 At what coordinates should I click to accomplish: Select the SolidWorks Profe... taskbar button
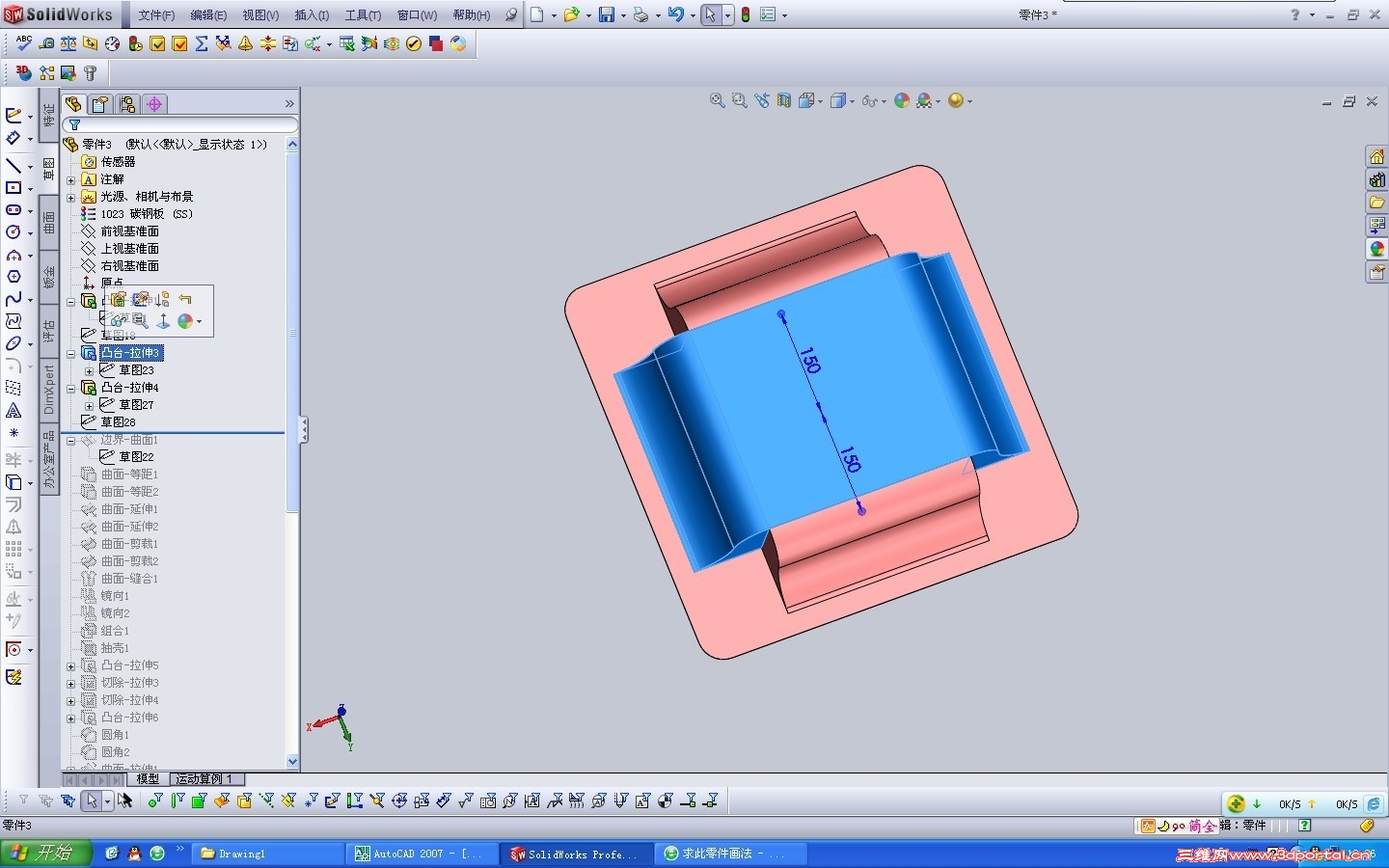pos(578,854)
